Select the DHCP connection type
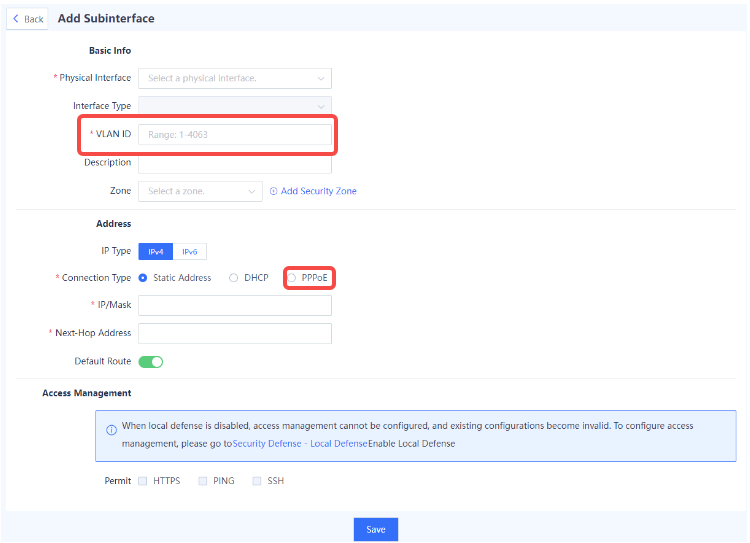The image size is (750, 543). click(234, 278)
